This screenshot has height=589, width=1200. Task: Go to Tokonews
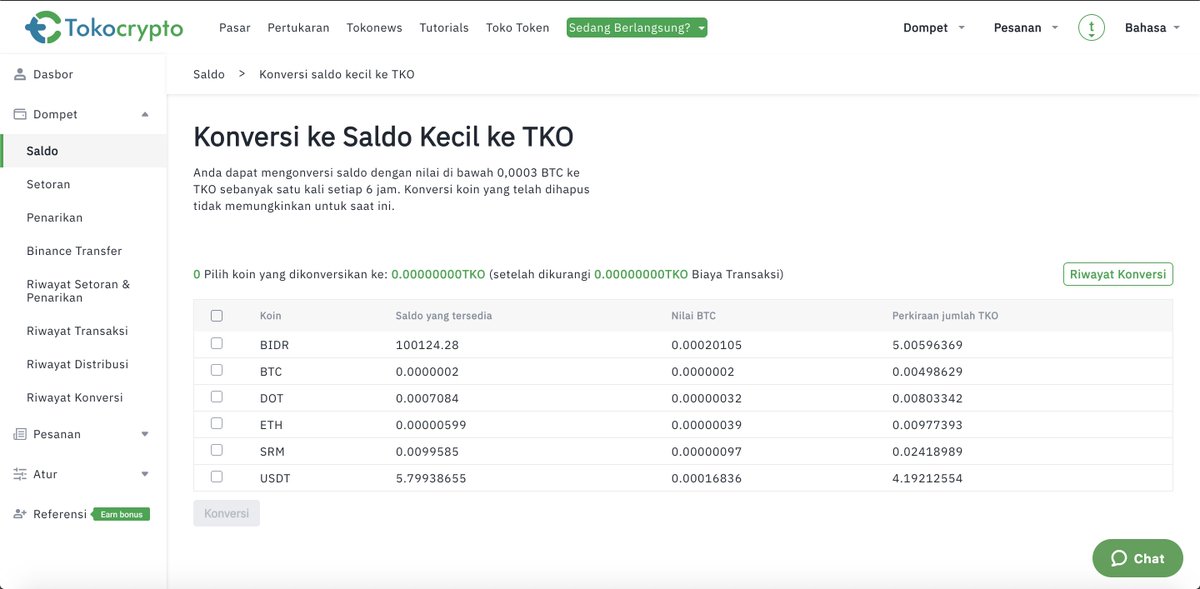pyautogui.click(x=374, y=28)
